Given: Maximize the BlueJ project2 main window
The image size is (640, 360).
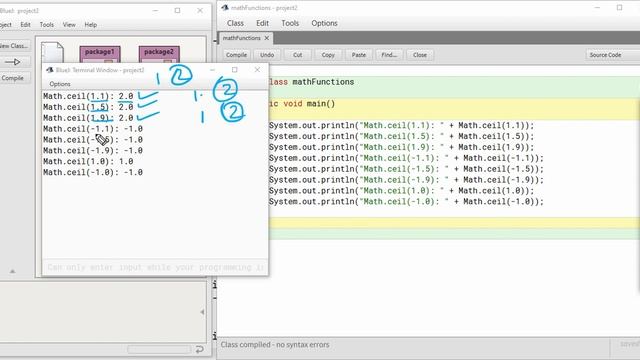Looking at the screenshot, I should pos(177,11).
